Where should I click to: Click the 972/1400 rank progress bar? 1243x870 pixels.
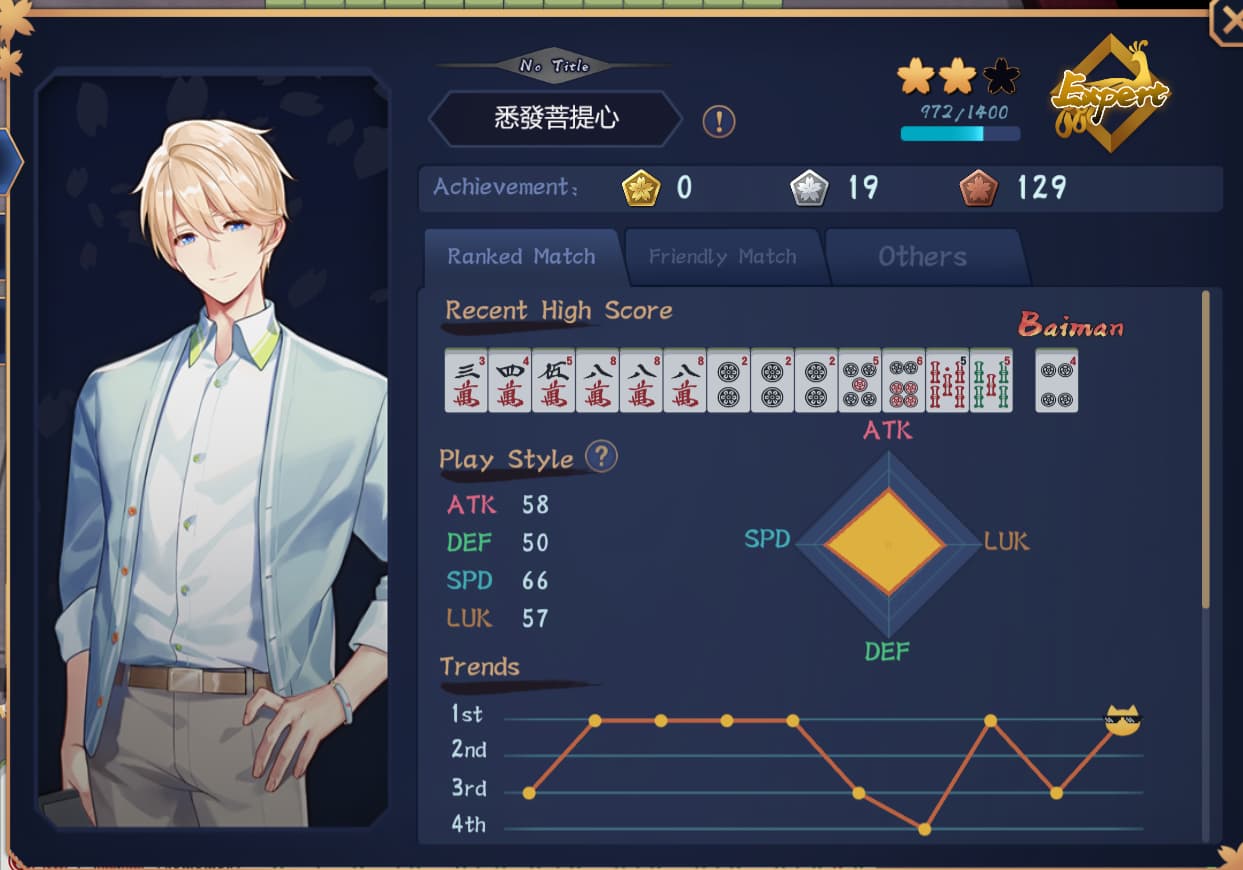coord(960,133)
